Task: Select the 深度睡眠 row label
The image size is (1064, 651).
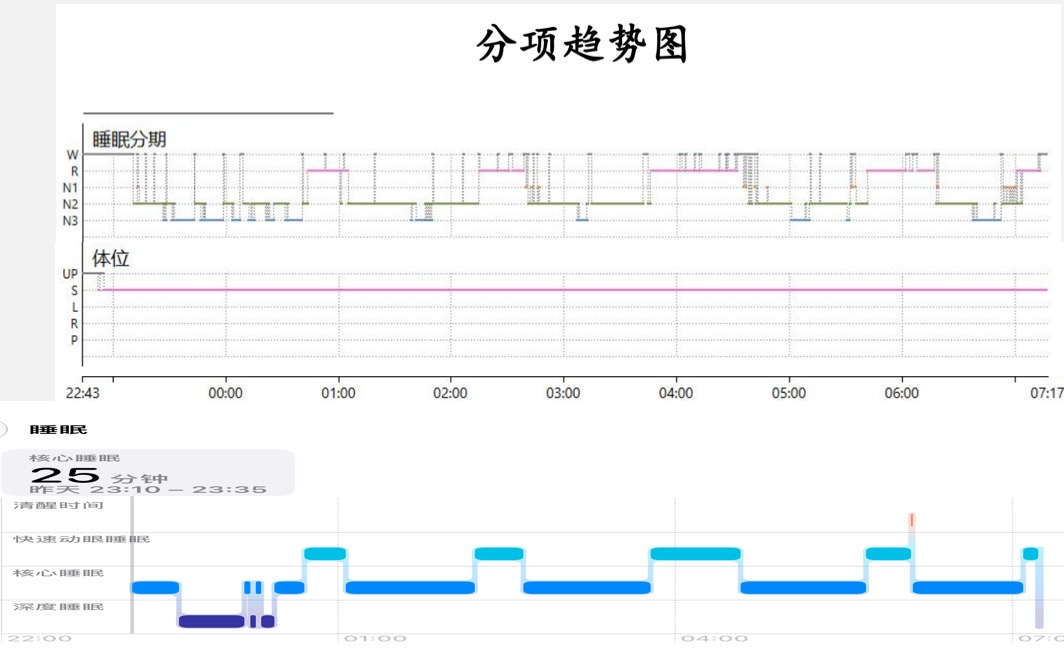Action: [58, 606]
